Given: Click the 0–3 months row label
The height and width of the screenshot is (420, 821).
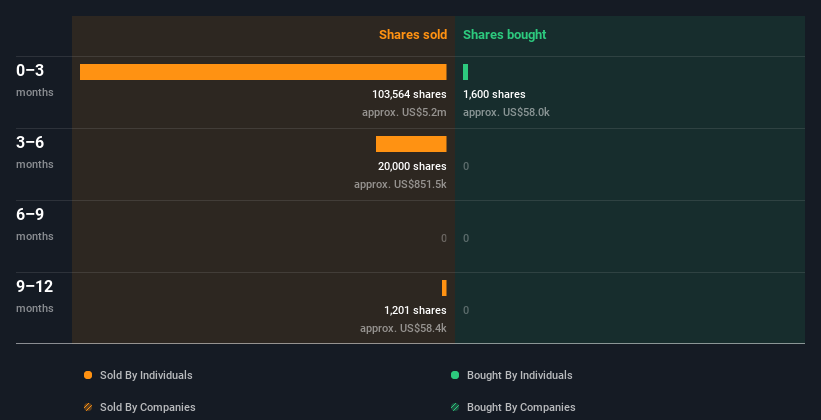Looking at the screenshot, I should point(35,80).
